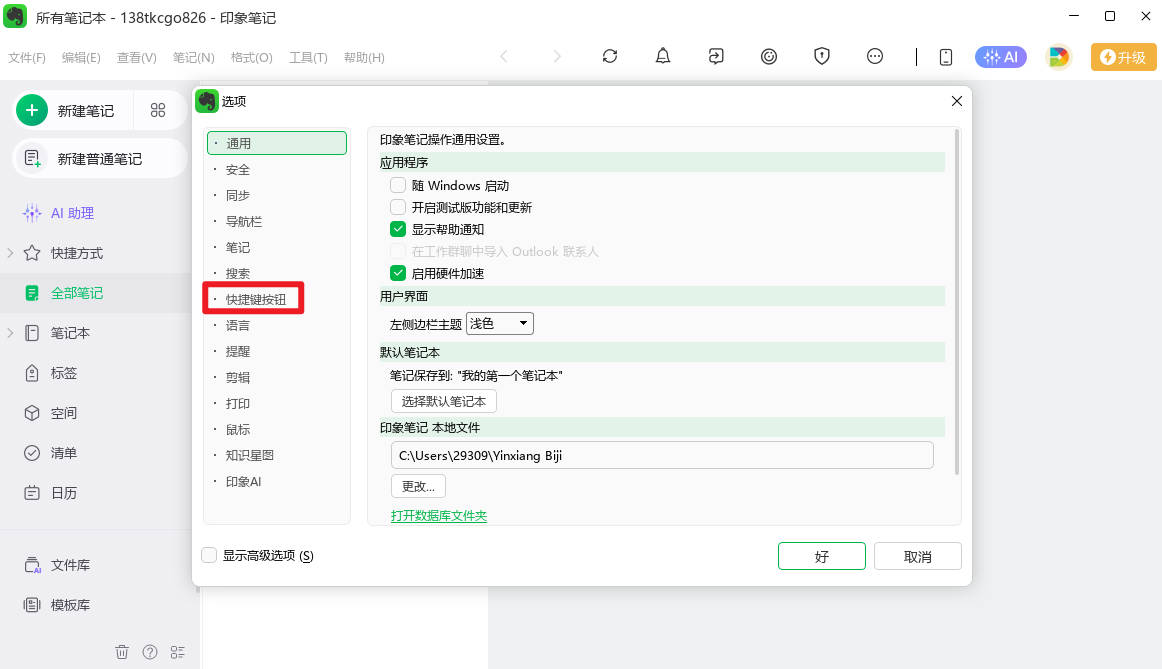Click the AI 助理 sparkle icon

(x=32, y=213)
